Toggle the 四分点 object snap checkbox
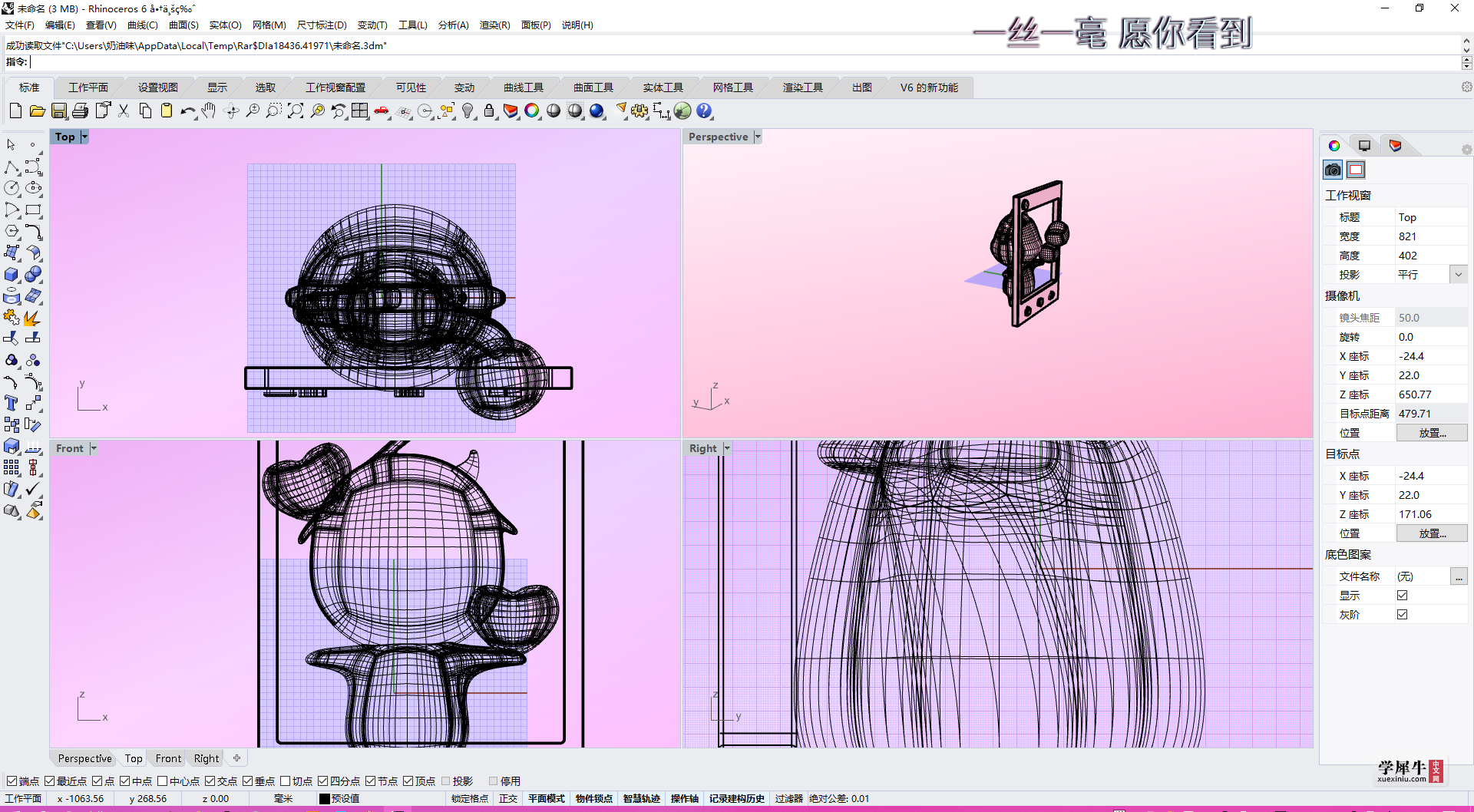 [322, 781]
